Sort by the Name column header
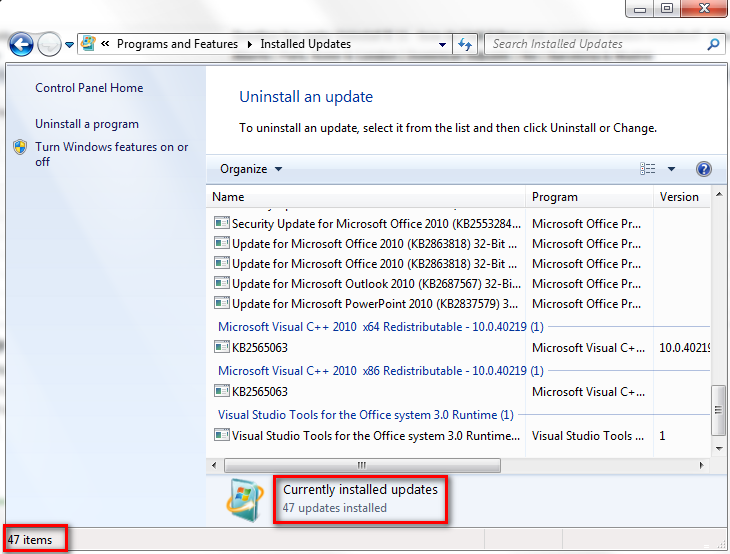Screen dimensions: 730x554 tap(366, 197)
